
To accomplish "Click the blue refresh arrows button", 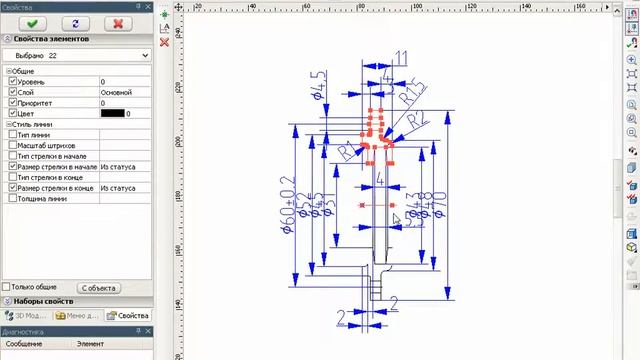I will (x=76, y=24).
